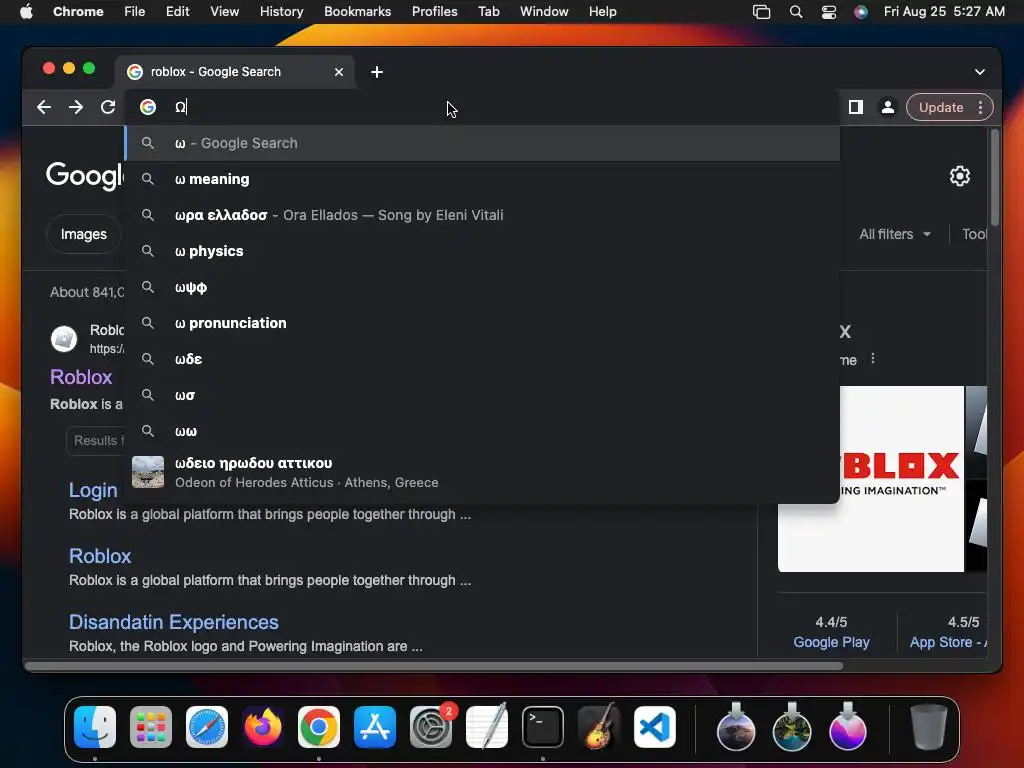Open the File menu
Viewport: 1024px width, 768px height.
tap(135, 12)
